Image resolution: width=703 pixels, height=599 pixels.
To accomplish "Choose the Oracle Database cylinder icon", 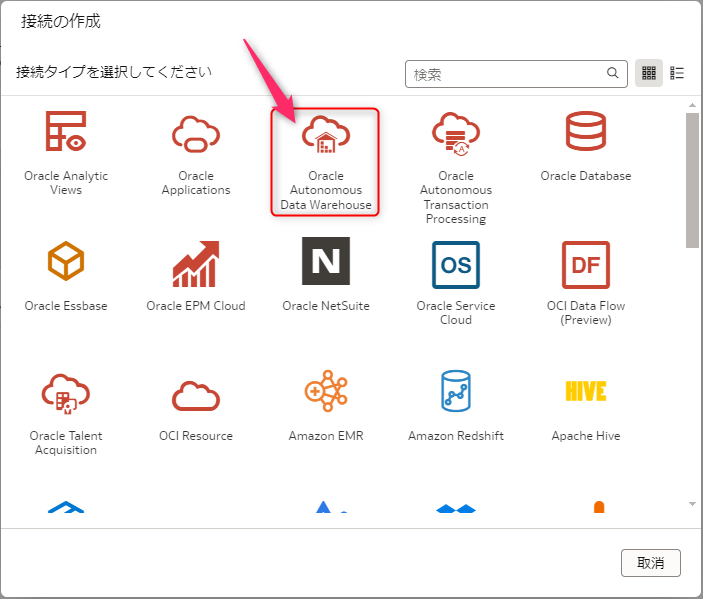I will [586, 131].
